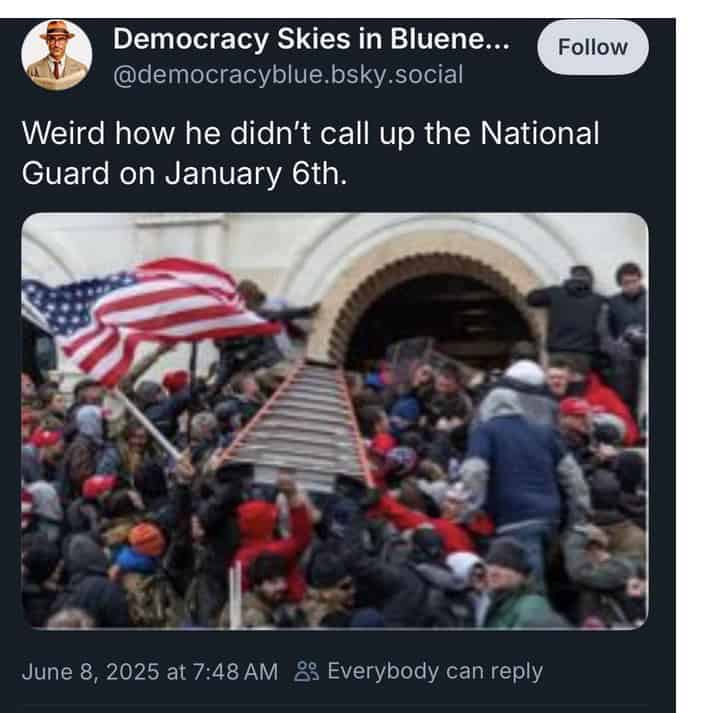The height and width of the screenshot is (713, 713).
Task: Select the post text line starting with Weird
Action: click(x=310, y=133)
